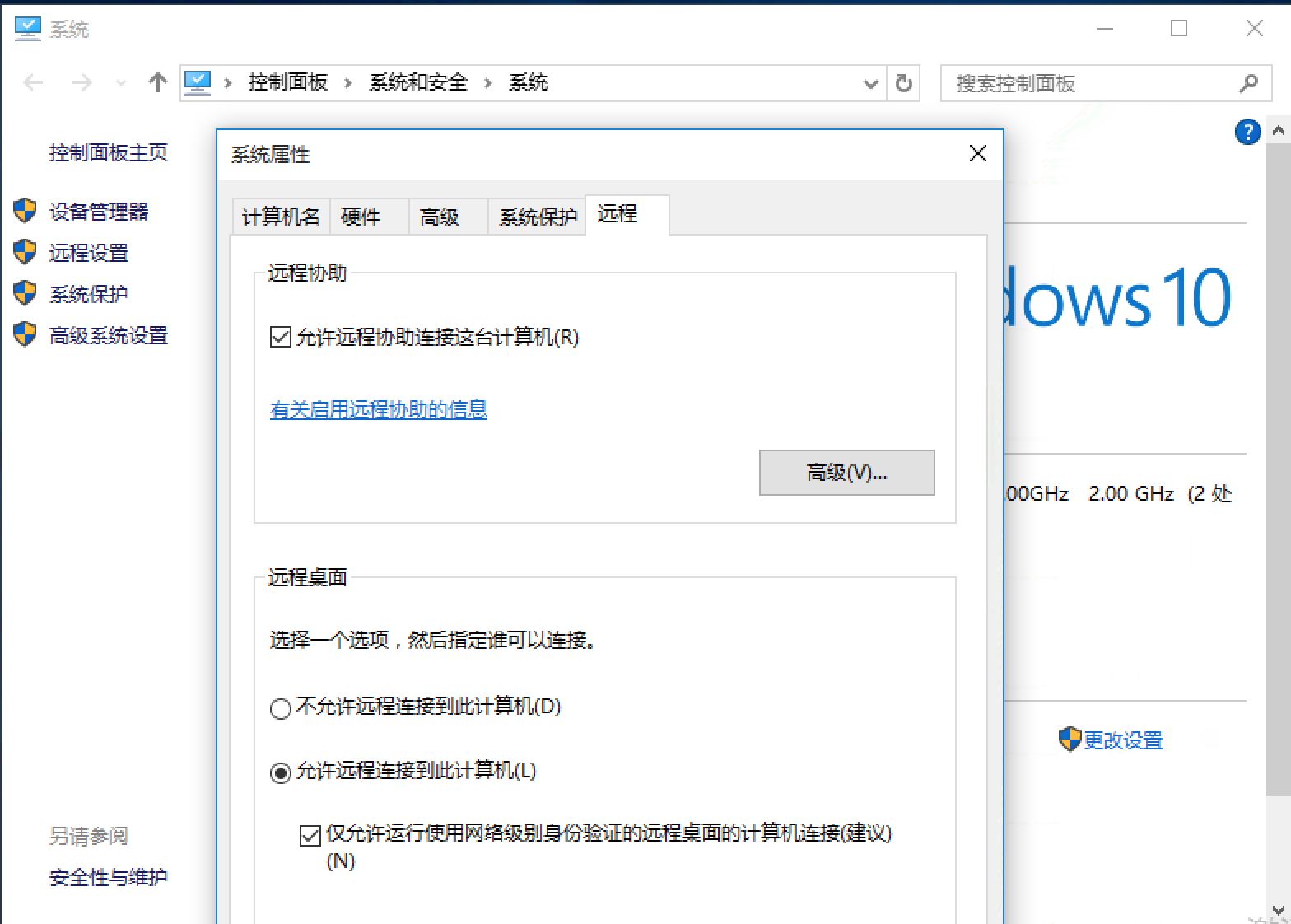1291x924 pixels.
Task: Click the Forward arrow in navigation bar
Action: [x=82, y=82]
